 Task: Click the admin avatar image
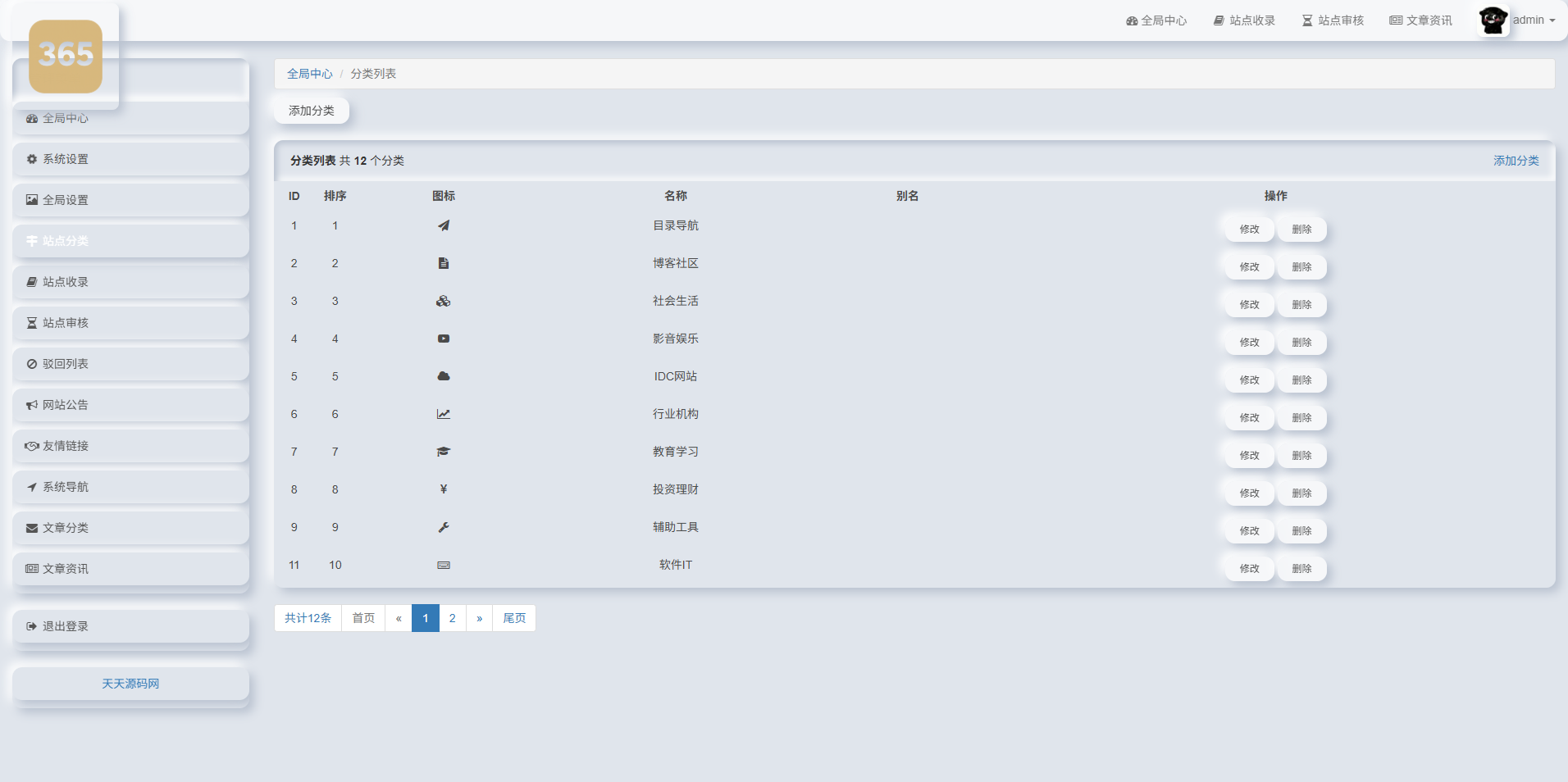tap(1493, 20)
